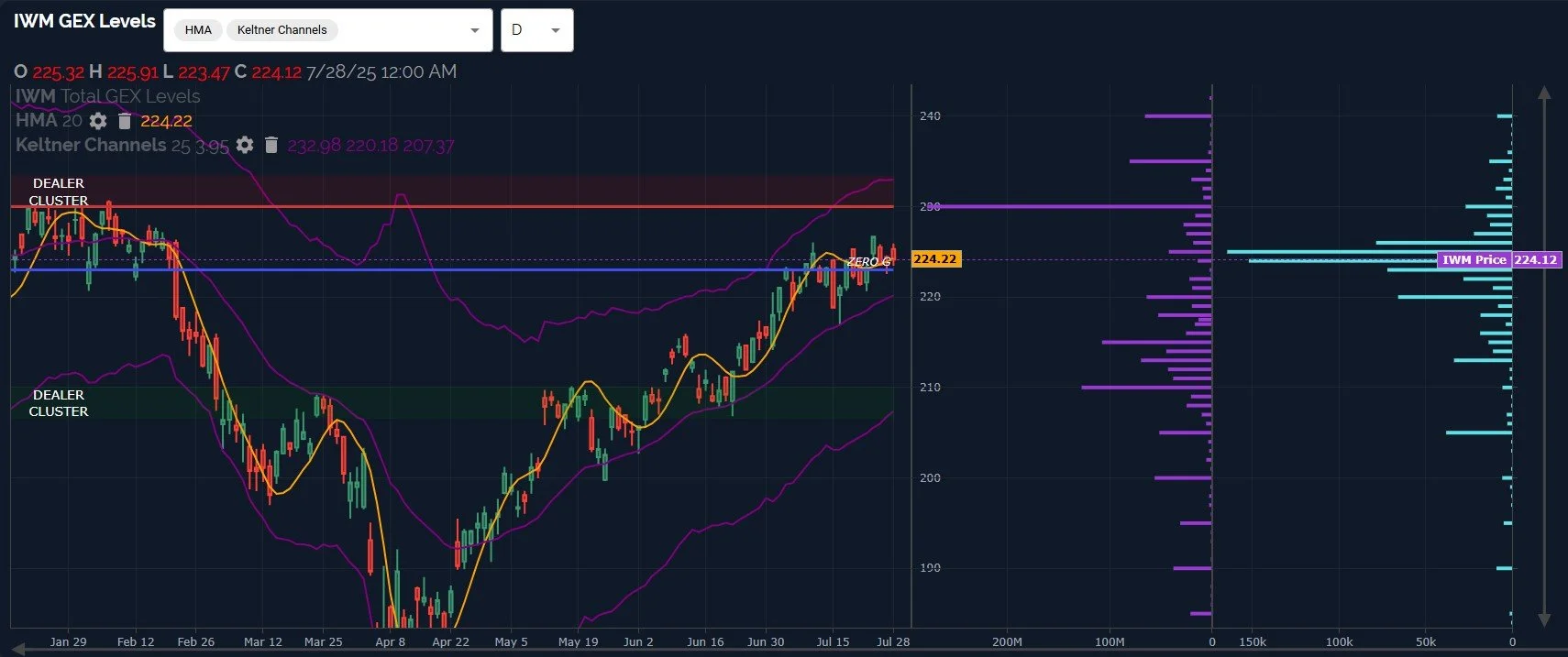Click the 150k volume axis label

(x=1253, y=641)
